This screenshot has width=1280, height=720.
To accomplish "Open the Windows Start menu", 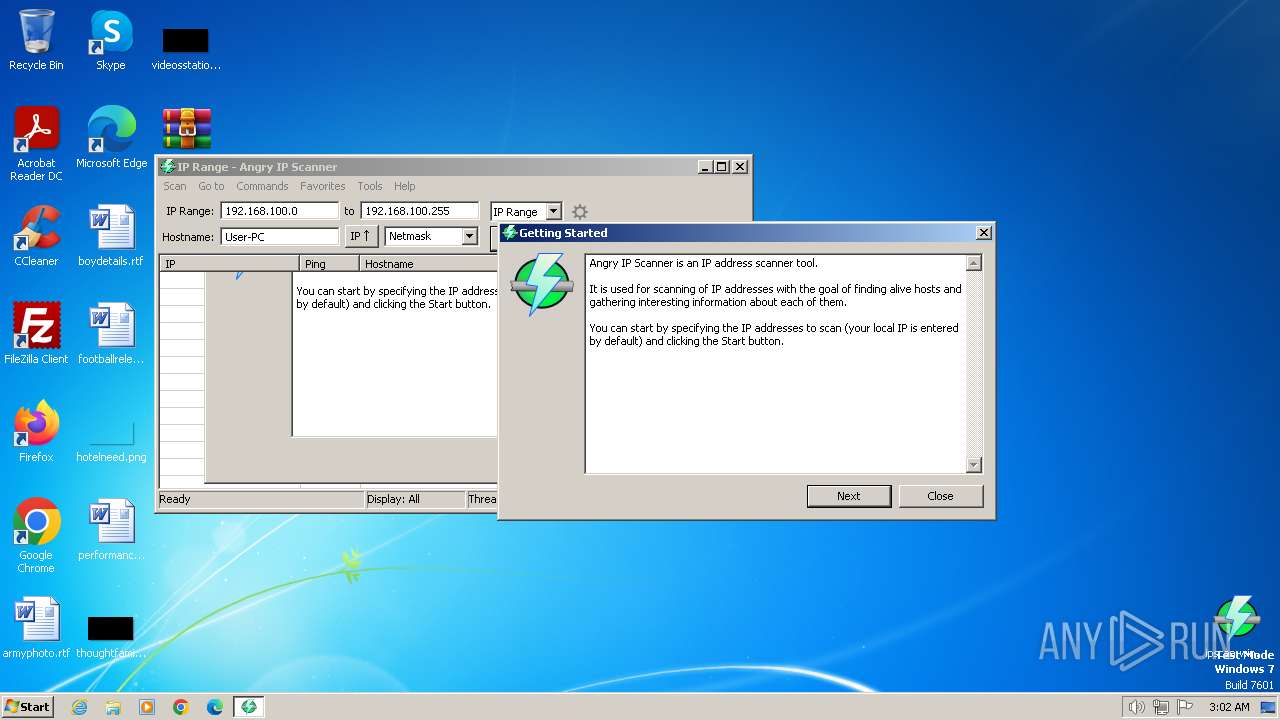I will pyautogui.click(x=27, y=707).
